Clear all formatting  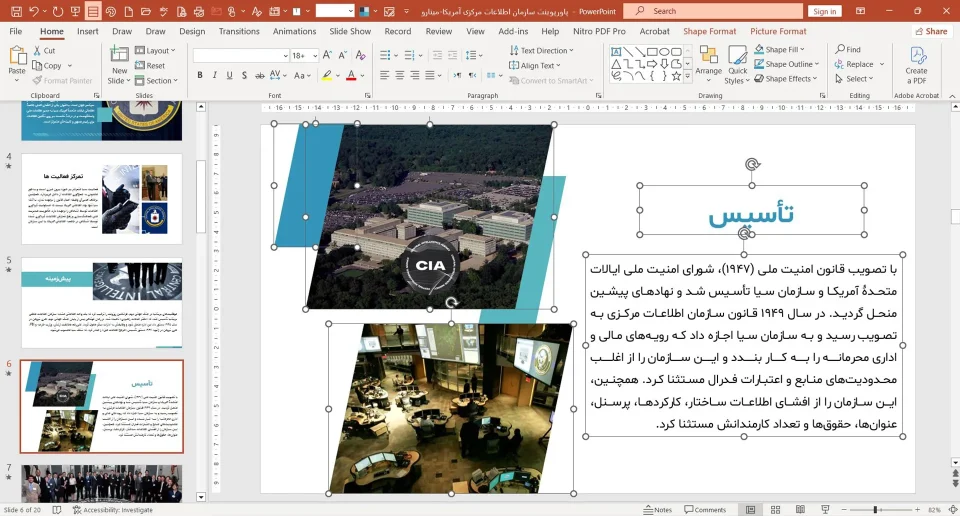[361, 55]
